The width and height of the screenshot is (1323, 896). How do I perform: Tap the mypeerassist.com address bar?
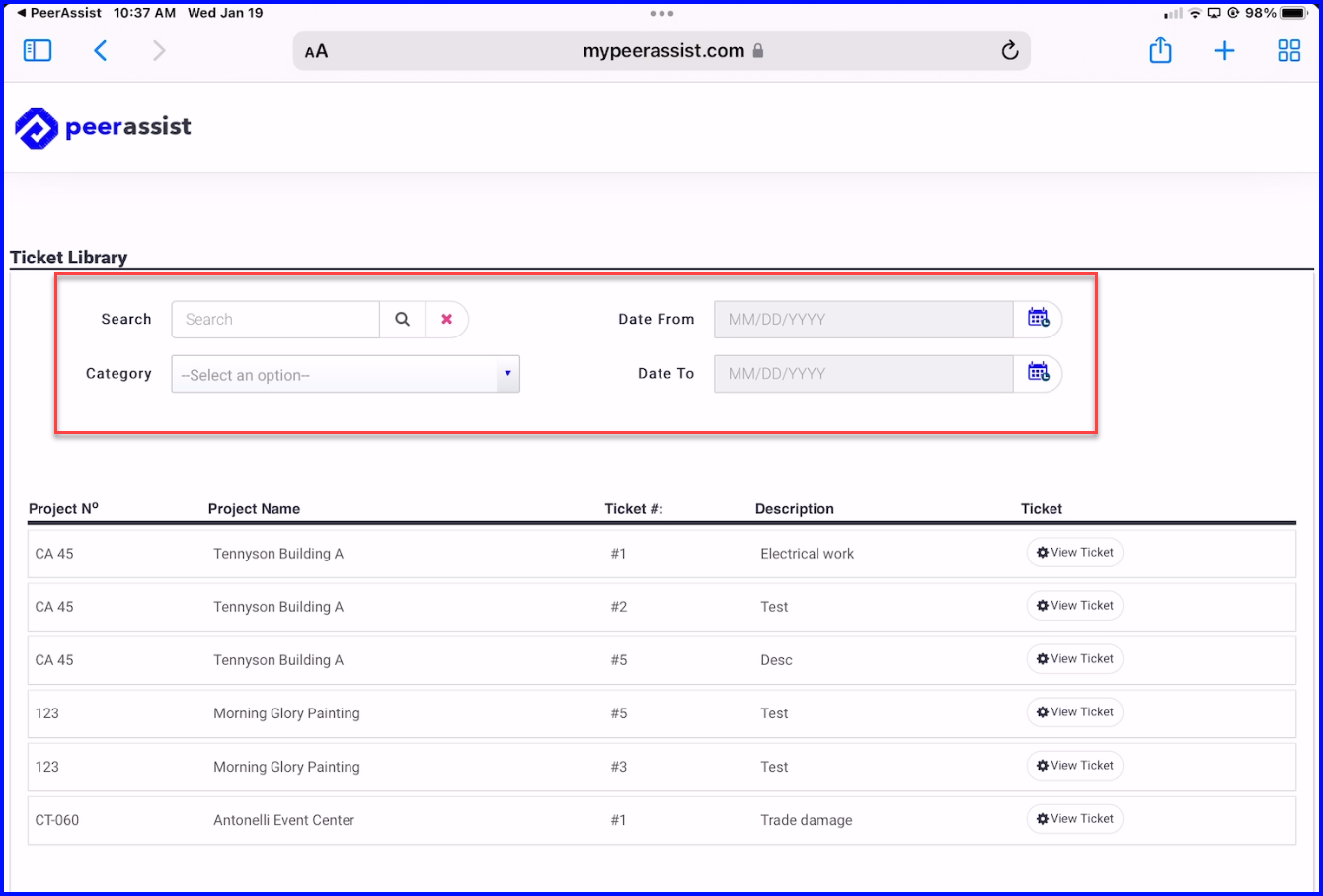point(661,51)
